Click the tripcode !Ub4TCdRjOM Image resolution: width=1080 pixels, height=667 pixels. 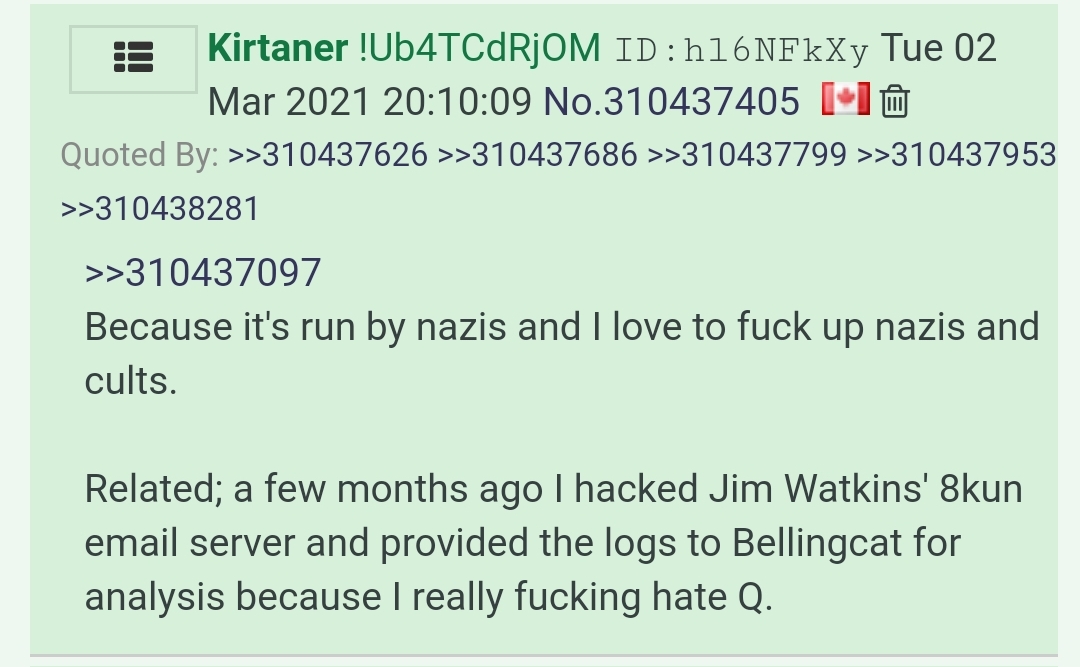479,48
